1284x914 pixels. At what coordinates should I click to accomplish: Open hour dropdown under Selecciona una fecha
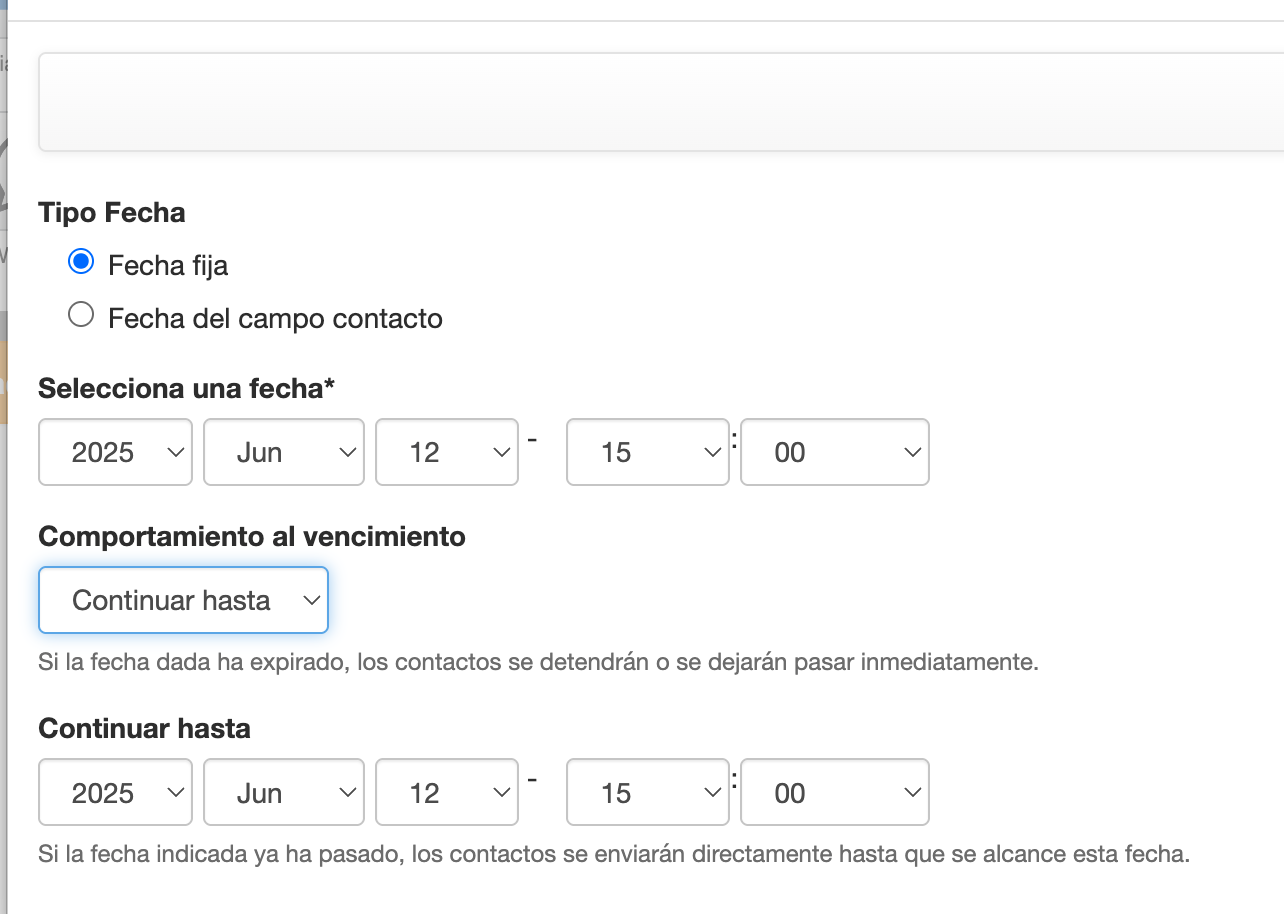647,452
